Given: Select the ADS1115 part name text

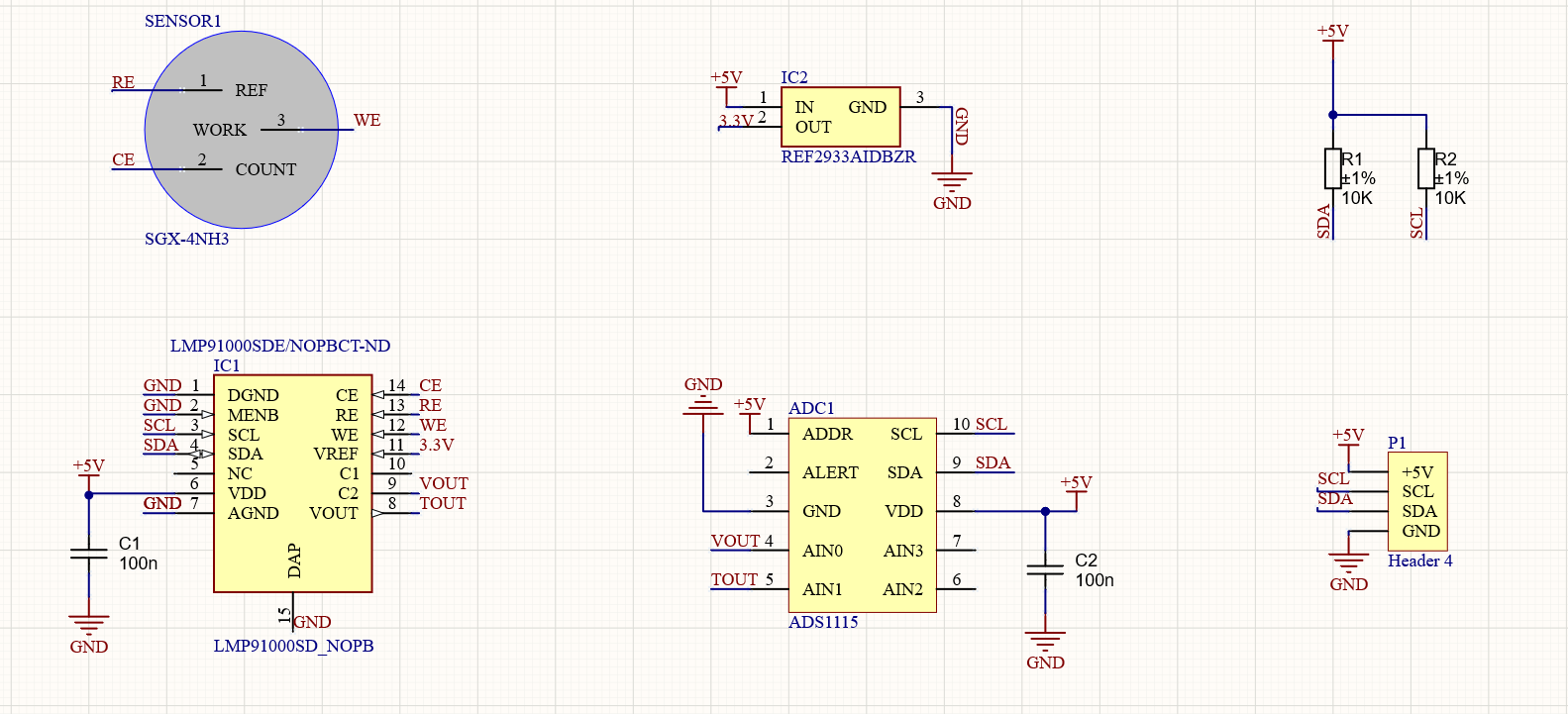Looking at the screenshot, I should point(823,622).
